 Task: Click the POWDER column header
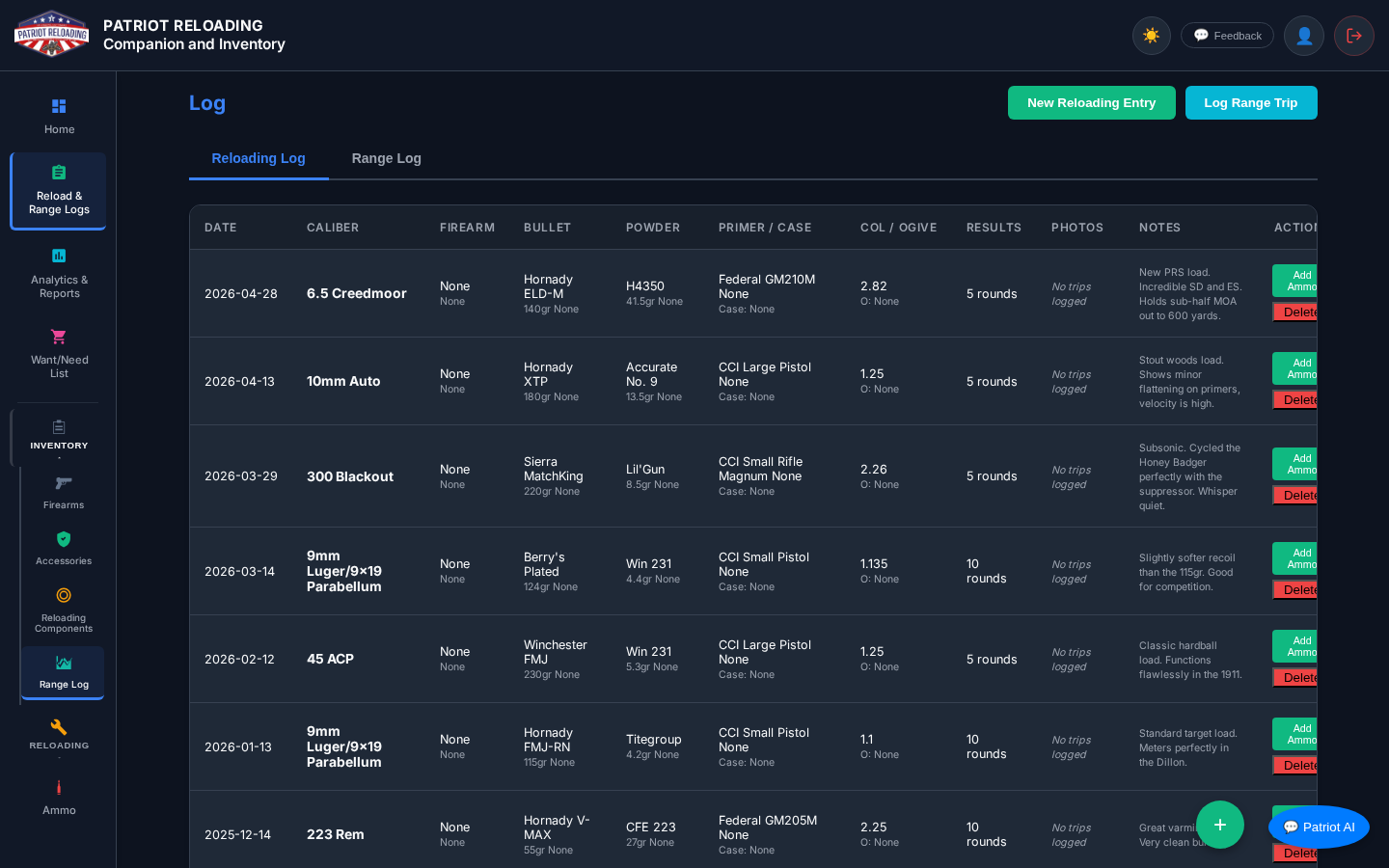pos(653,228)
